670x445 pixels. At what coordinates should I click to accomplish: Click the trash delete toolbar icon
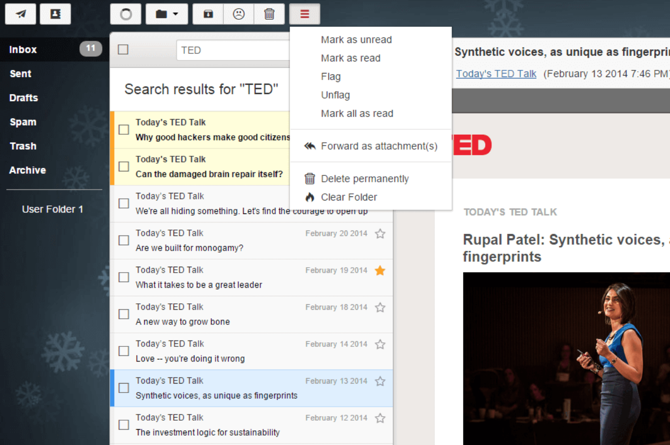[269, 14]
